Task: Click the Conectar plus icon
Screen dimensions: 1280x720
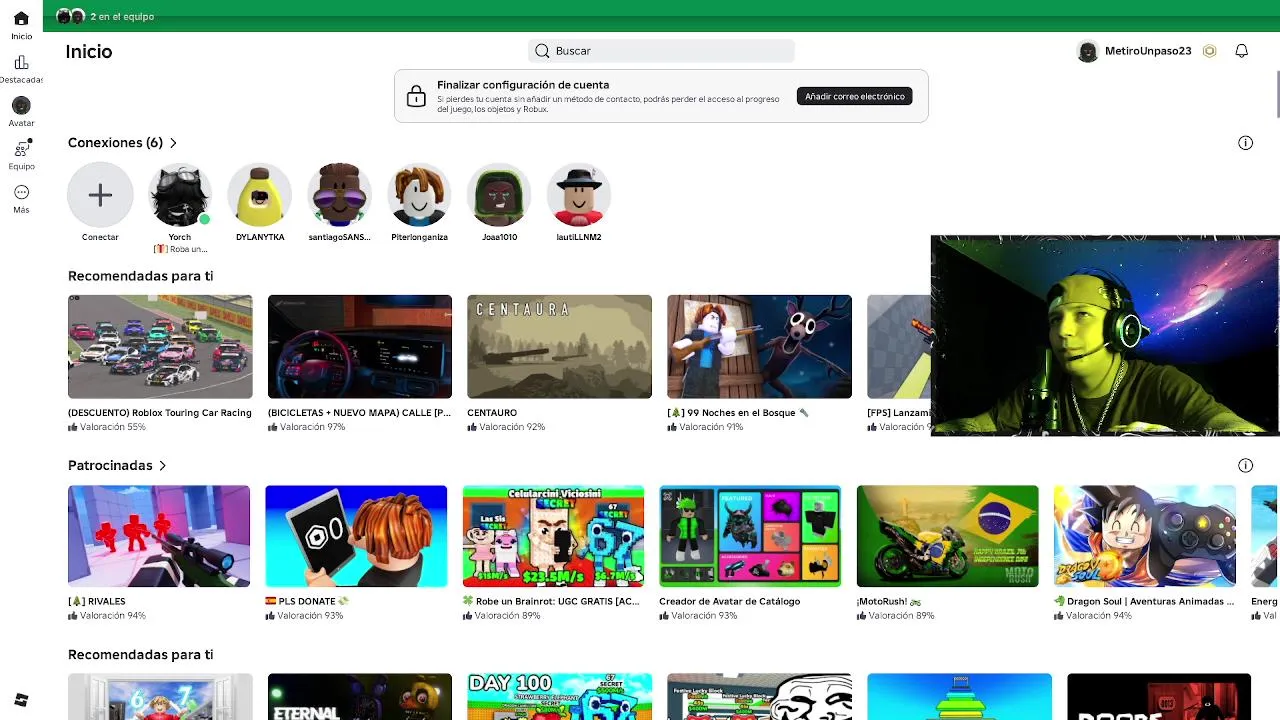Action: (x=100, y=195)
